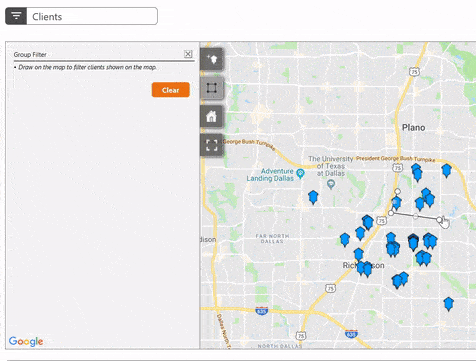Focus the Clients search field

pyautogui.click(x=92, y=16)
